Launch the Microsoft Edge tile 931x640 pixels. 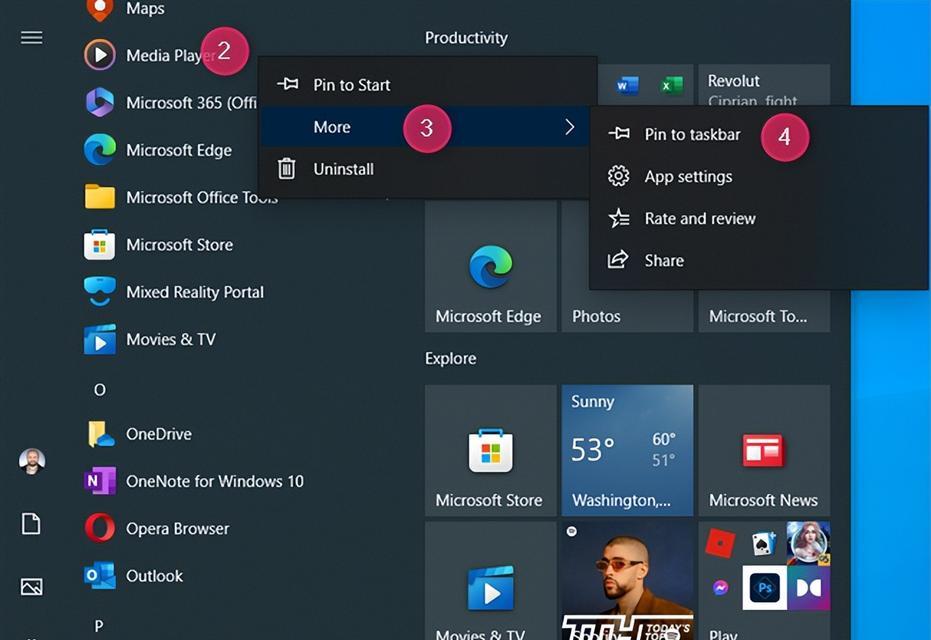click(x=491, y=267)
